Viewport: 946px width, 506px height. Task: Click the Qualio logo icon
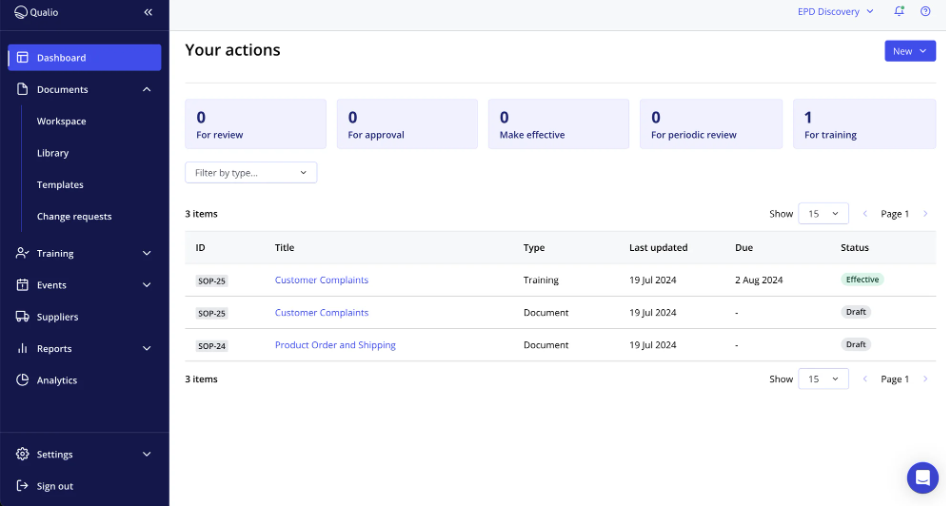coord(20,12)
